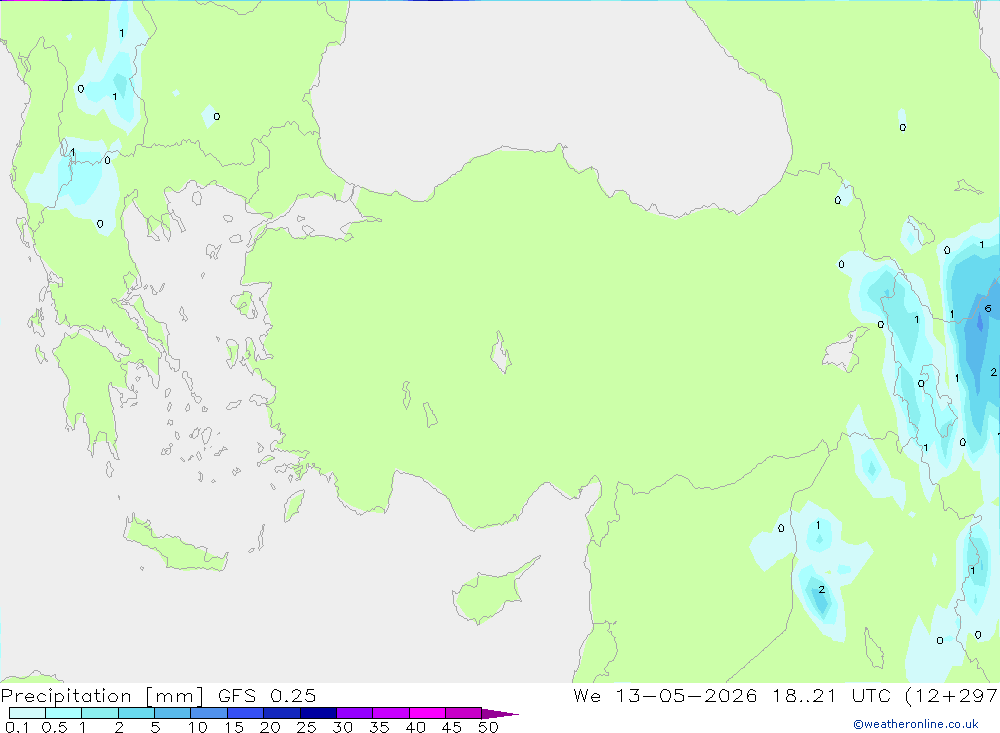1000x733 pixels.
Task: Click the legend scale value '40'
Action: point(416,727)
